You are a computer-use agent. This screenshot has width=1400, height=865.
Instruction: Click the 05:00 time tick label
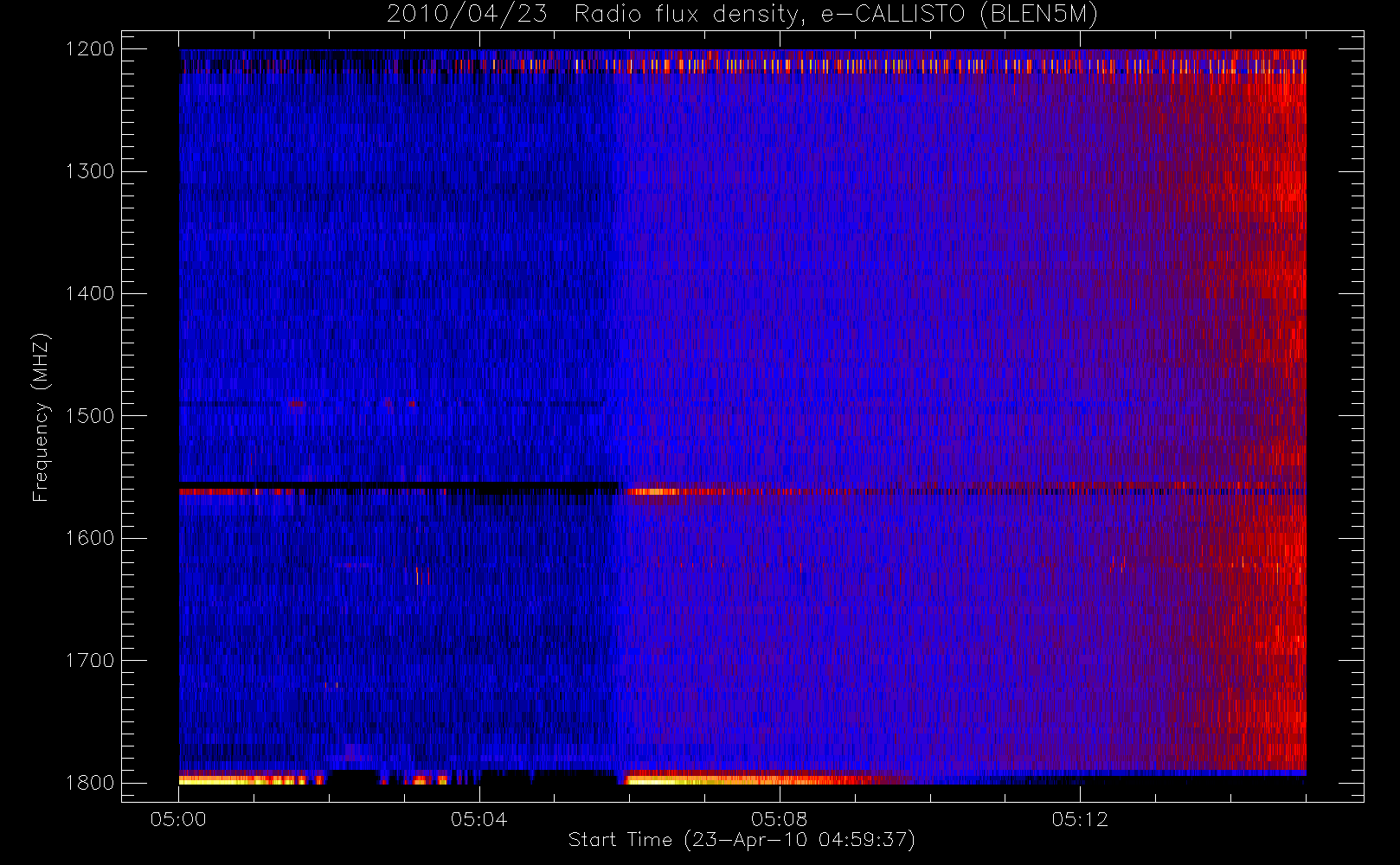(x=178, y=819)
